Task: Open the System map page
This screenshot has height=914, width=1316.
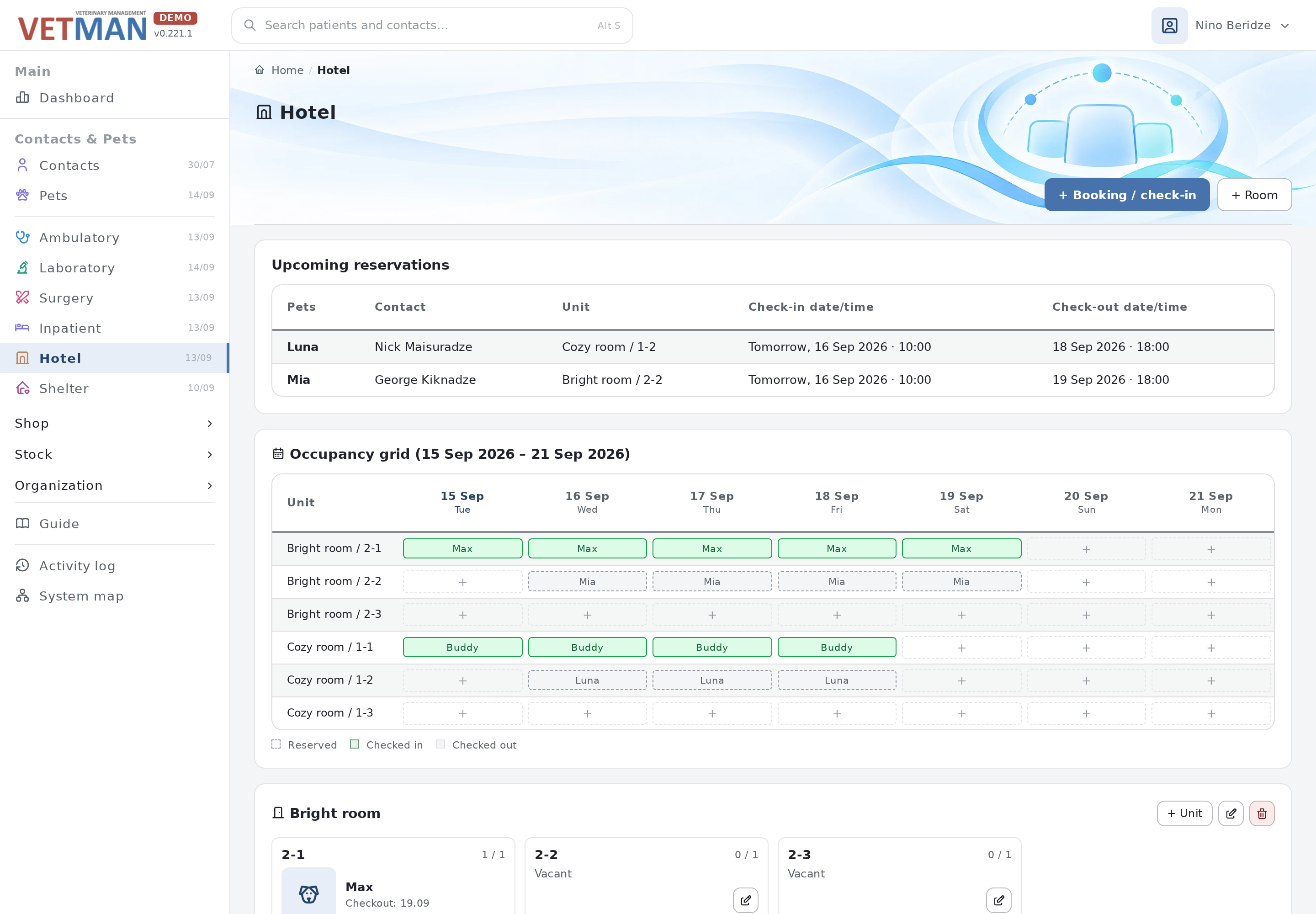Action: (115, 595)
